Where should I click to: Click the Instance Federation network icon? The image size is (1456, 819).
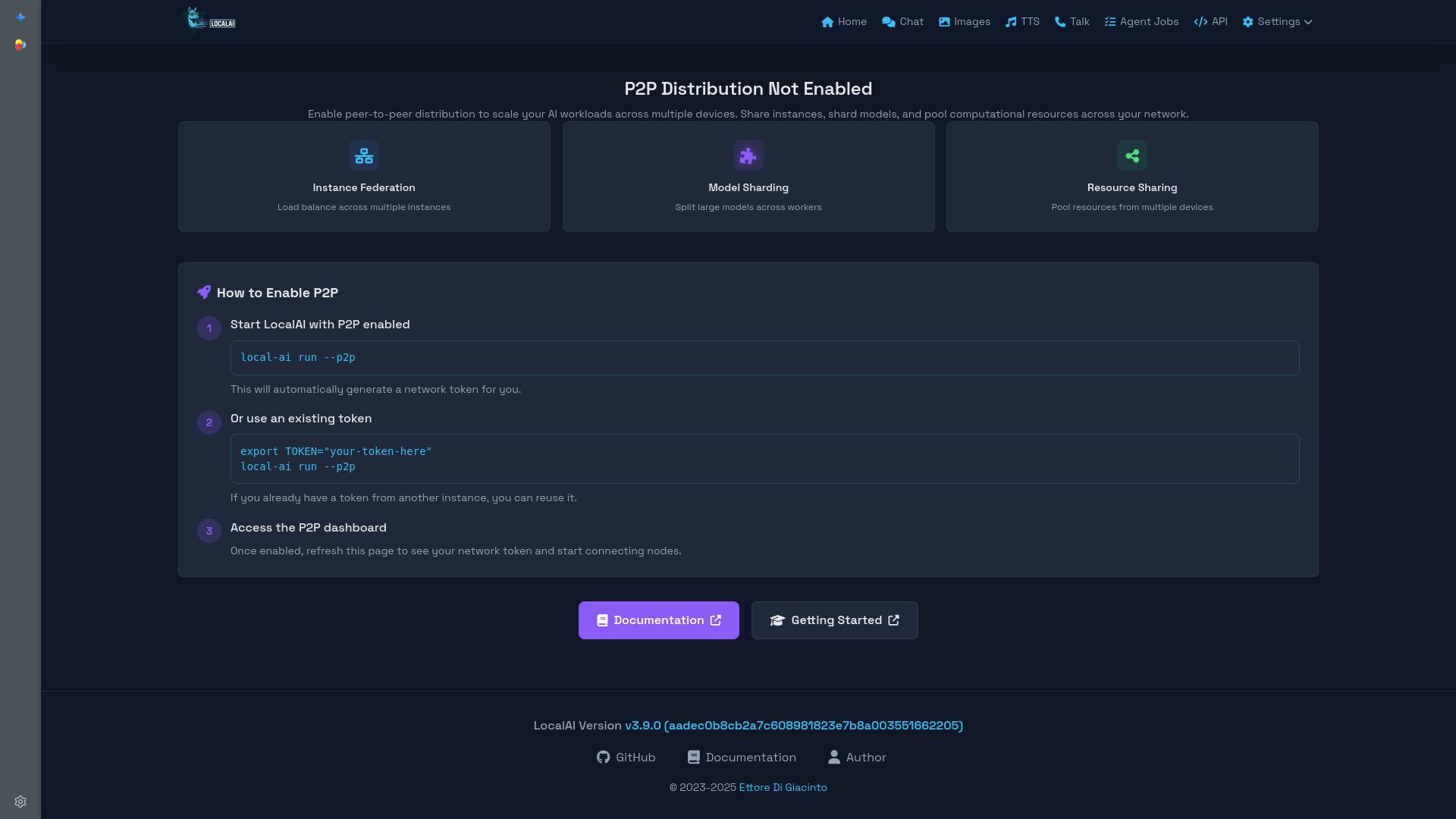364,155
